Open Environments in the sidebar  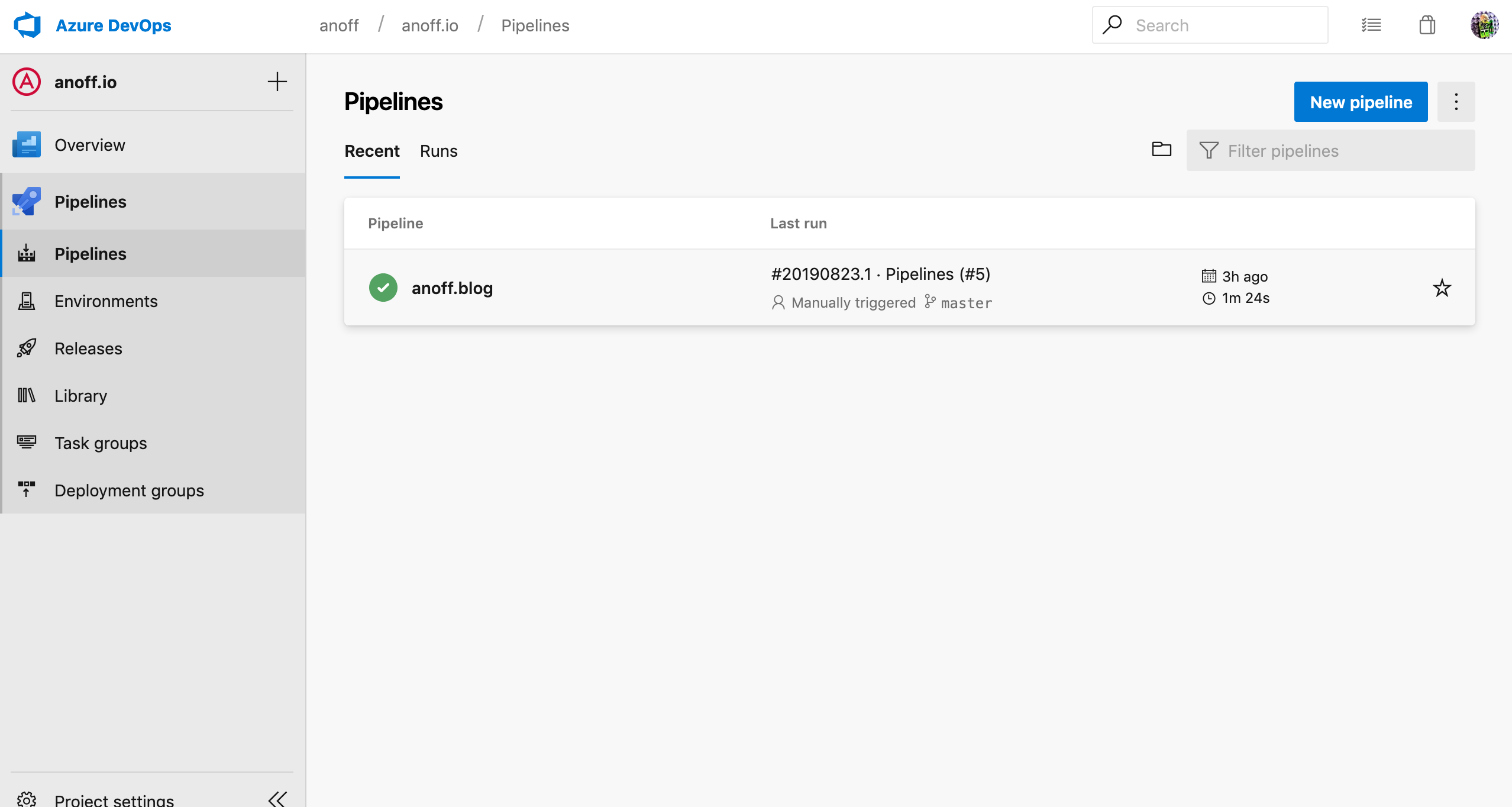coord(153,301)
